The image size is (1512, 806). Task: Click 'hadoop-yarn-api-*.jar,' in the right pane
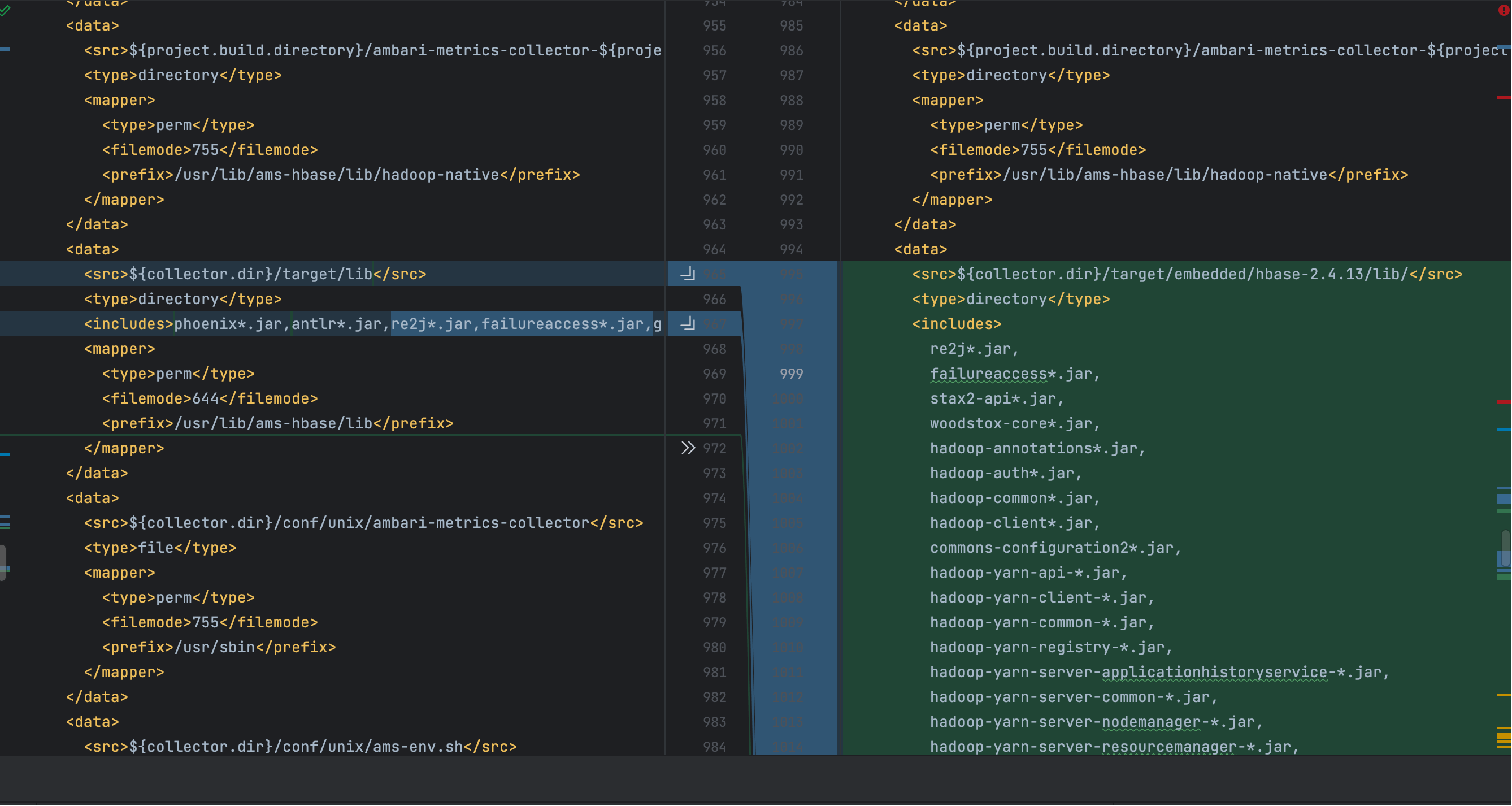[1028, 573]
